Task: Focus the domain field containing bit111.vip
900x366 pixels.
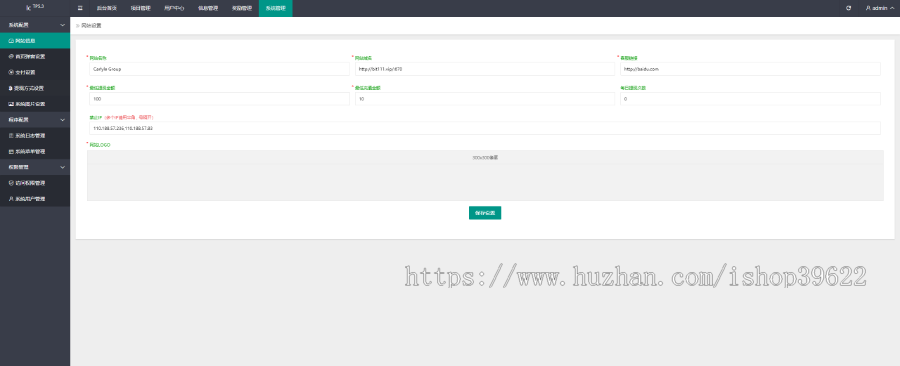Action: coord(484,69)
